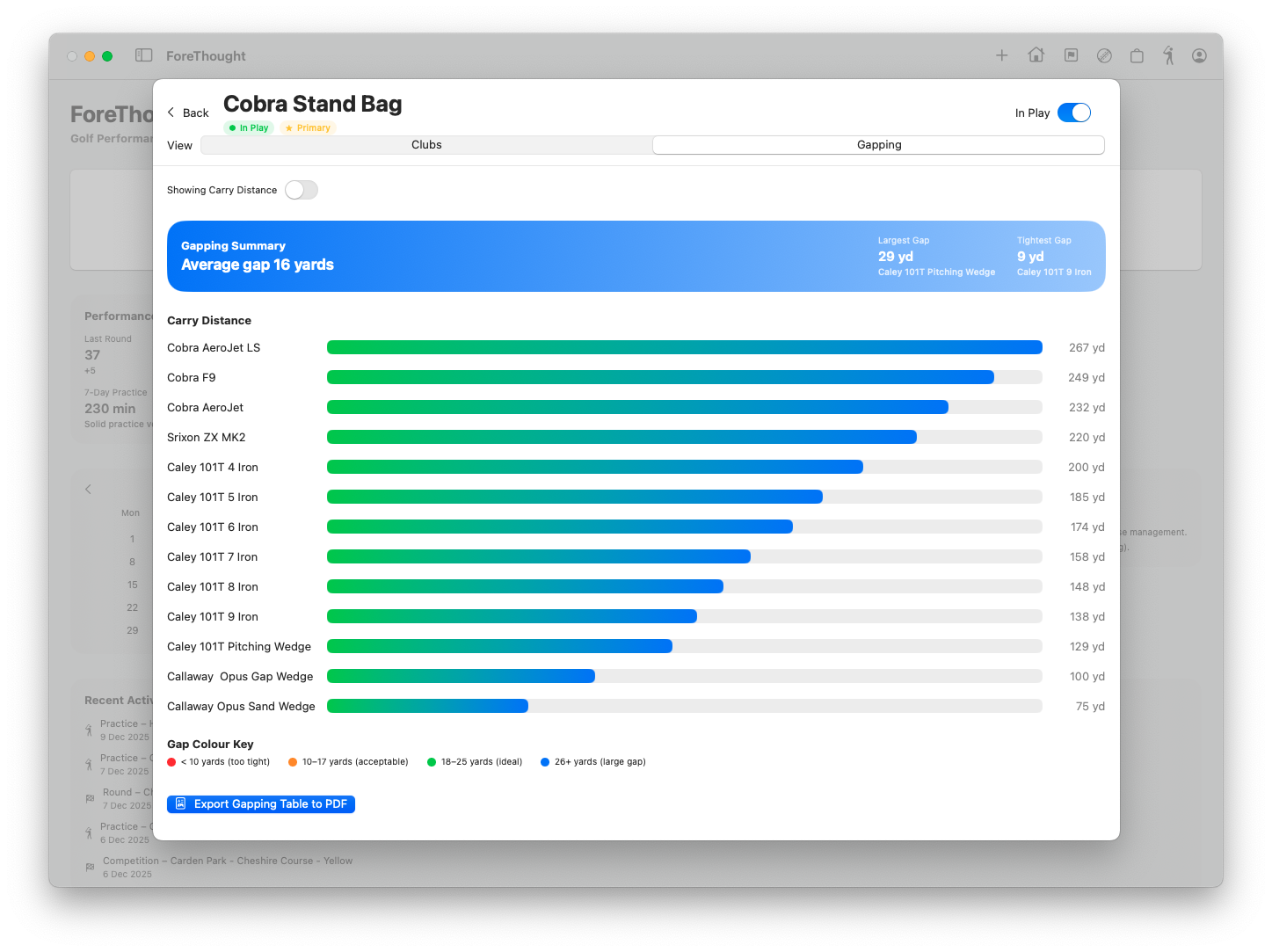Click golfer icon beside Practice 9 Dec 2025
The image size is (1272, 952).
(x=89, y=730)
